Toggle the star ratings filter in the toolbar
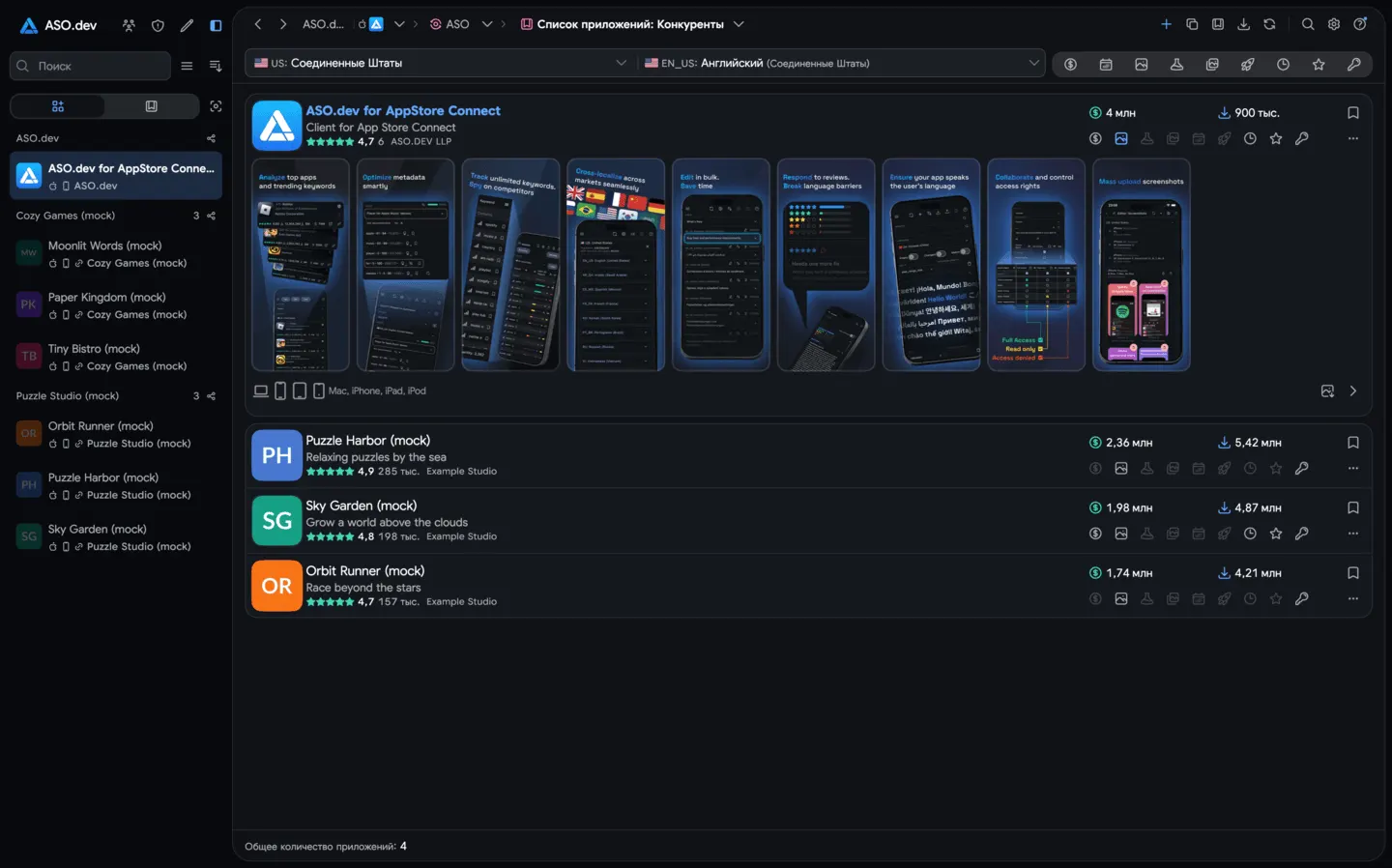The image size is (1392, 868). [x=1319, y=64]
